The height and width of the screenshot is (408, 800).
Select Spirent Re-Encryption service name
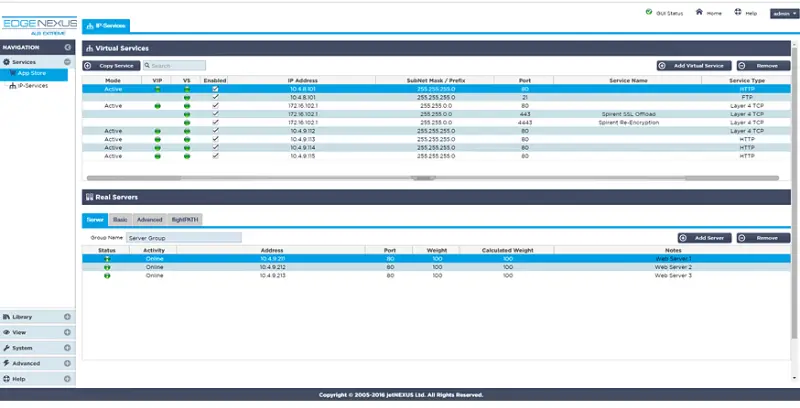point(629,123)
